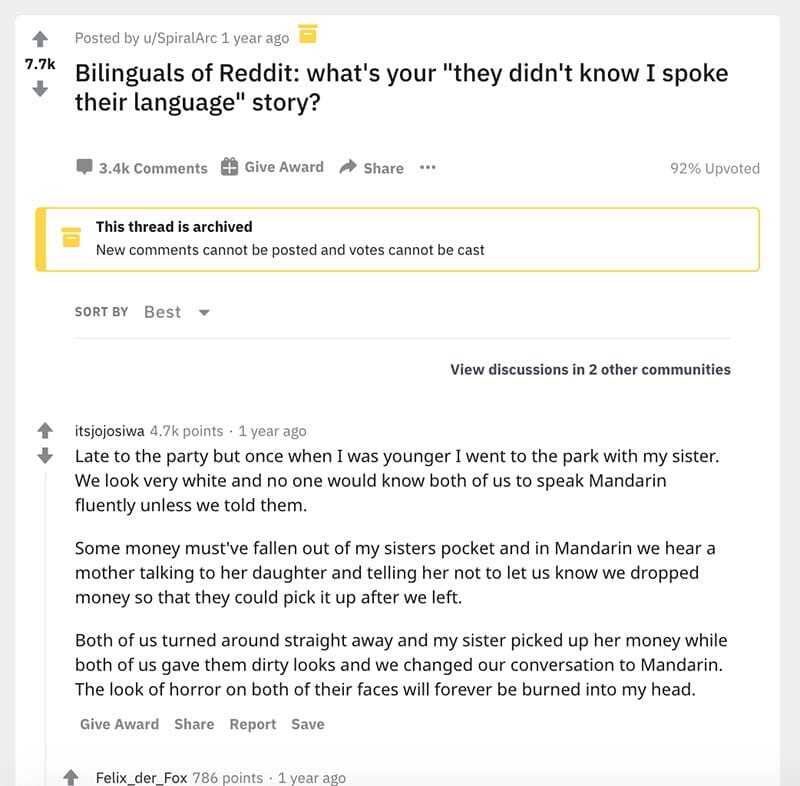Open the three-dot overflow menu on the post

[426, 168]
